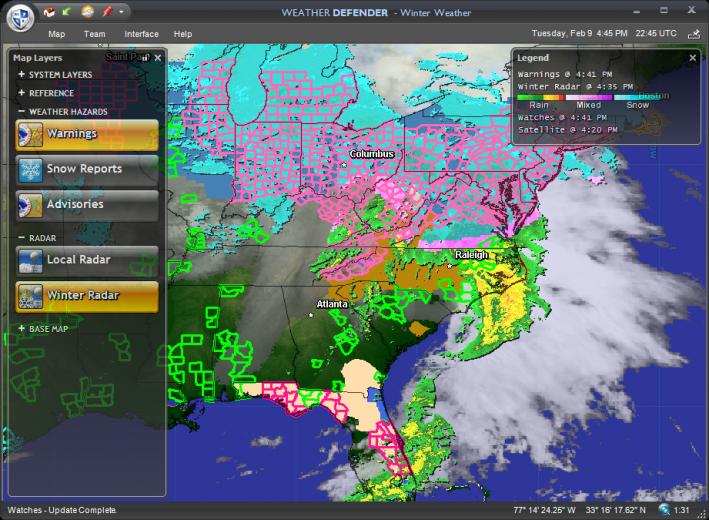The image size is (709, 520).
Task: Toggle the Warnings layer off
Action: click(x=87, y=134)
